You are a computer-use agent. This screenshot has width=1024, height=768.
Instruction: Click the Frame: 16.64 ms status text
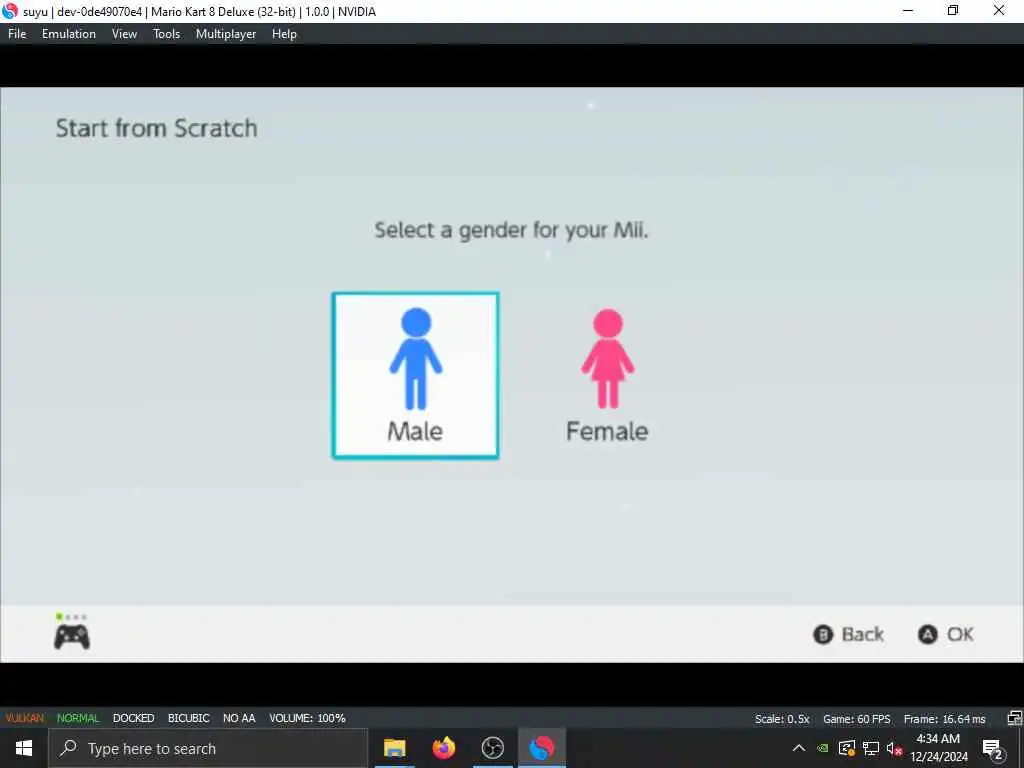coord(944,719)
